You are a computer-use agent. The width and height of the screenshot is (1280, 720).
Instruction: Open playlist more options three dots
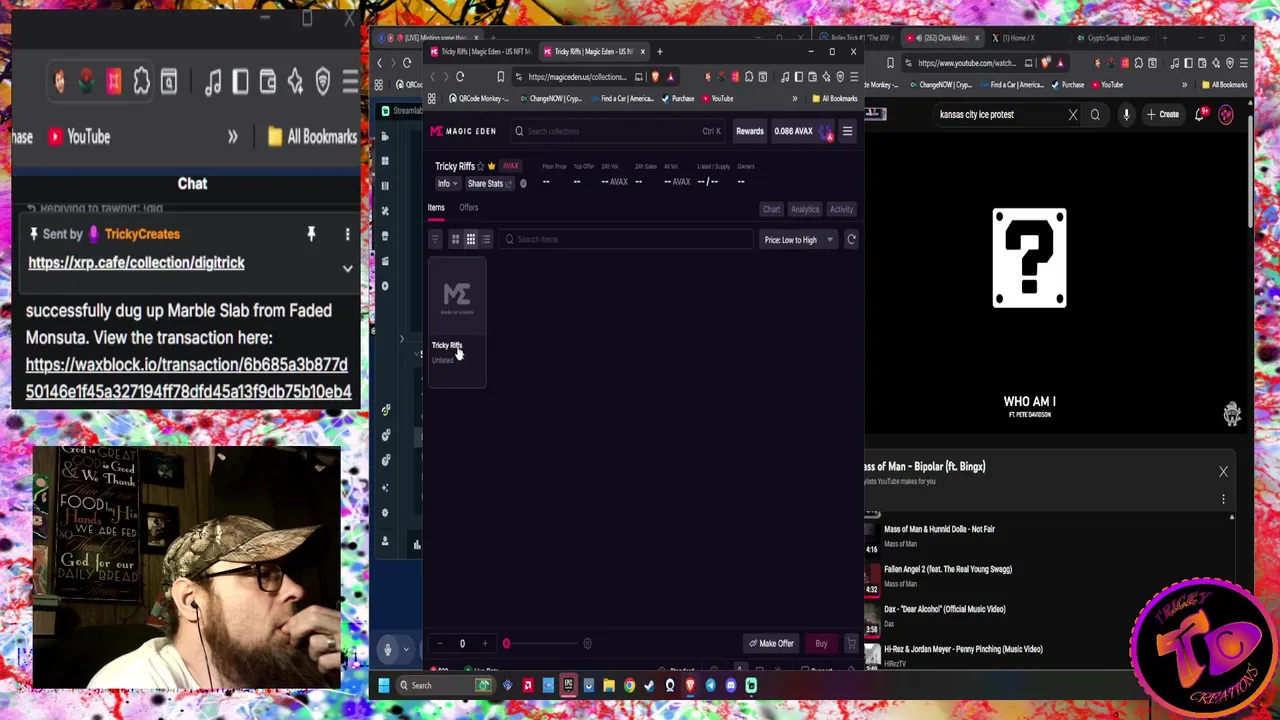1223,499
